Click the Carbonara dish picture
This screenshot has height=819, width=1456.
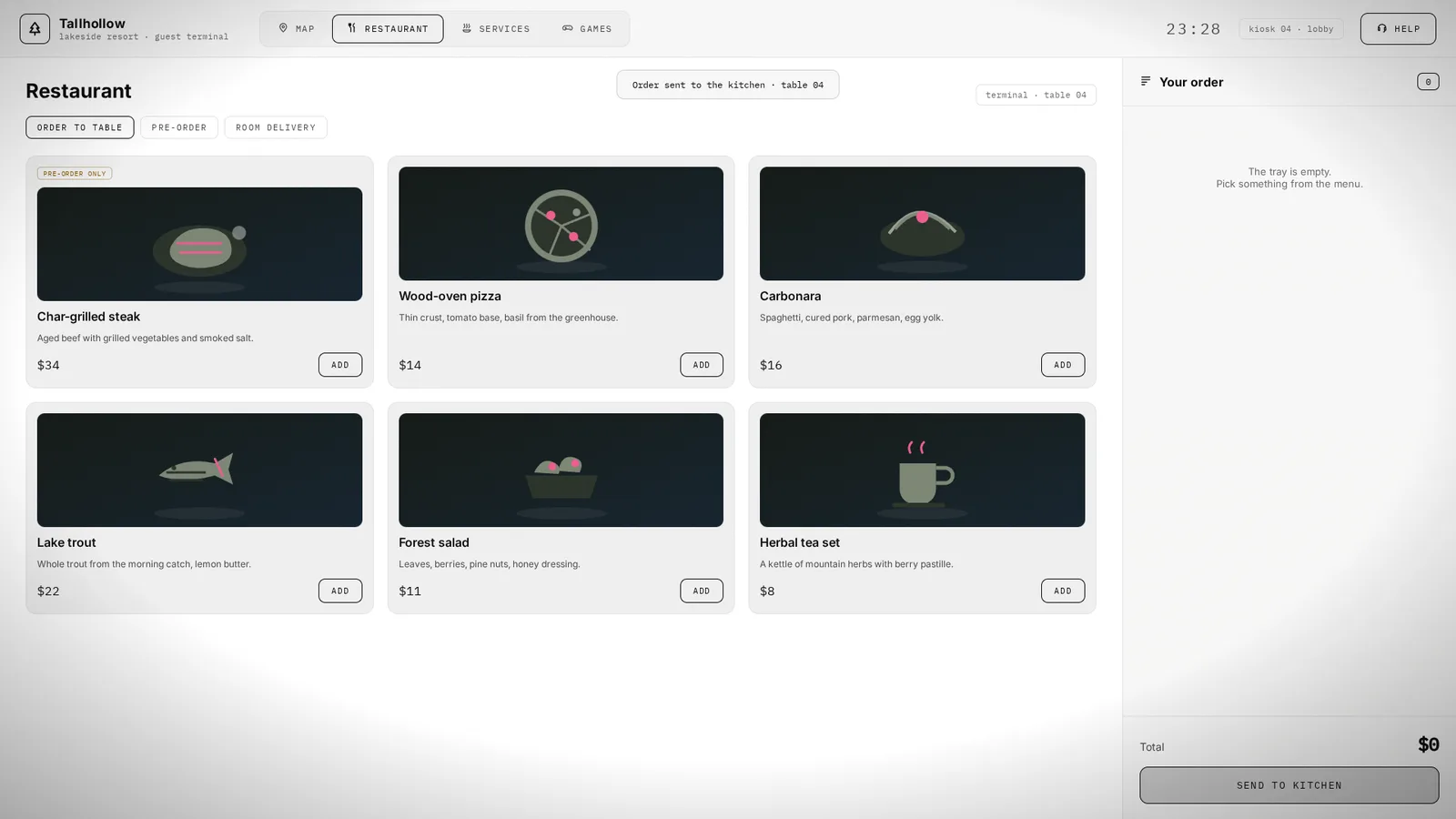click(922, 223)
